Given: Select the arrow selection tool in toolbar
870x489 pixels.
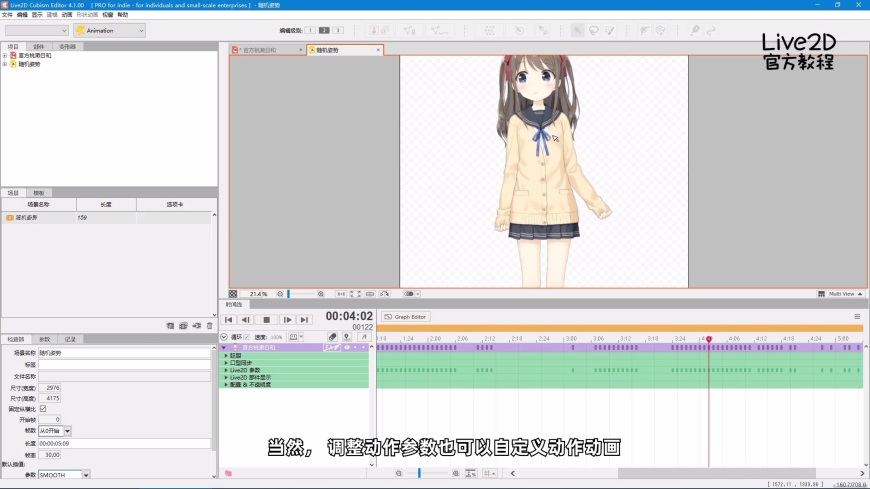Looking at the screenshot, I should click(x=578, y=31).
